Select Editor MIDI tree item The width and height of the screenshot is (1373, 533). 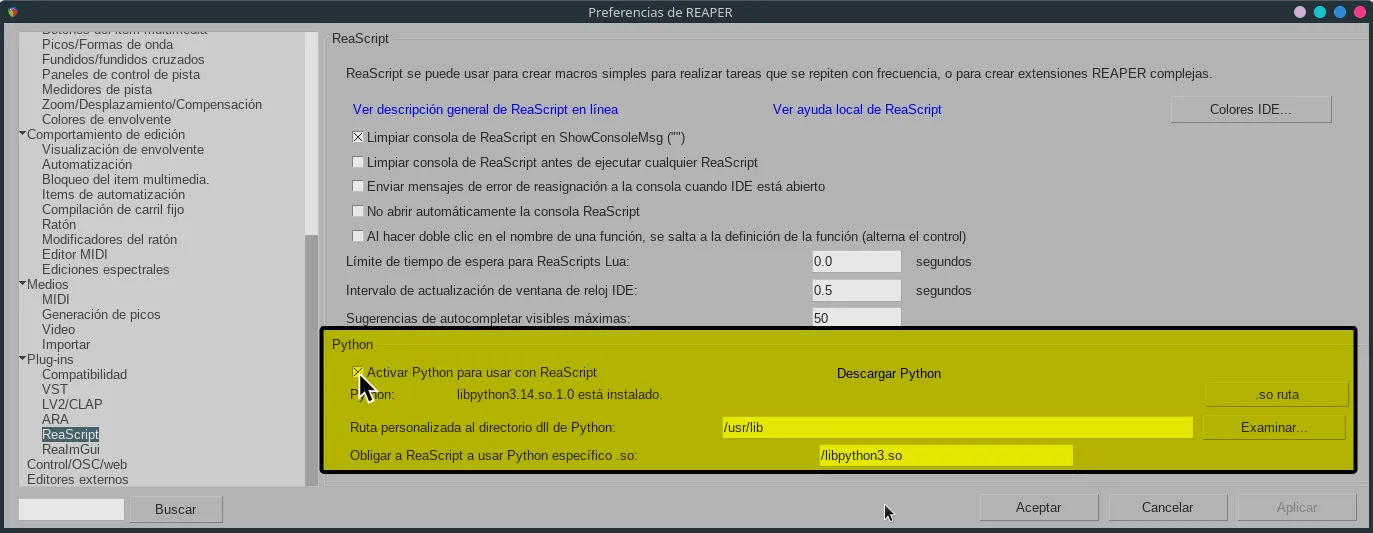pyautogui.click(x=74, y=255)
